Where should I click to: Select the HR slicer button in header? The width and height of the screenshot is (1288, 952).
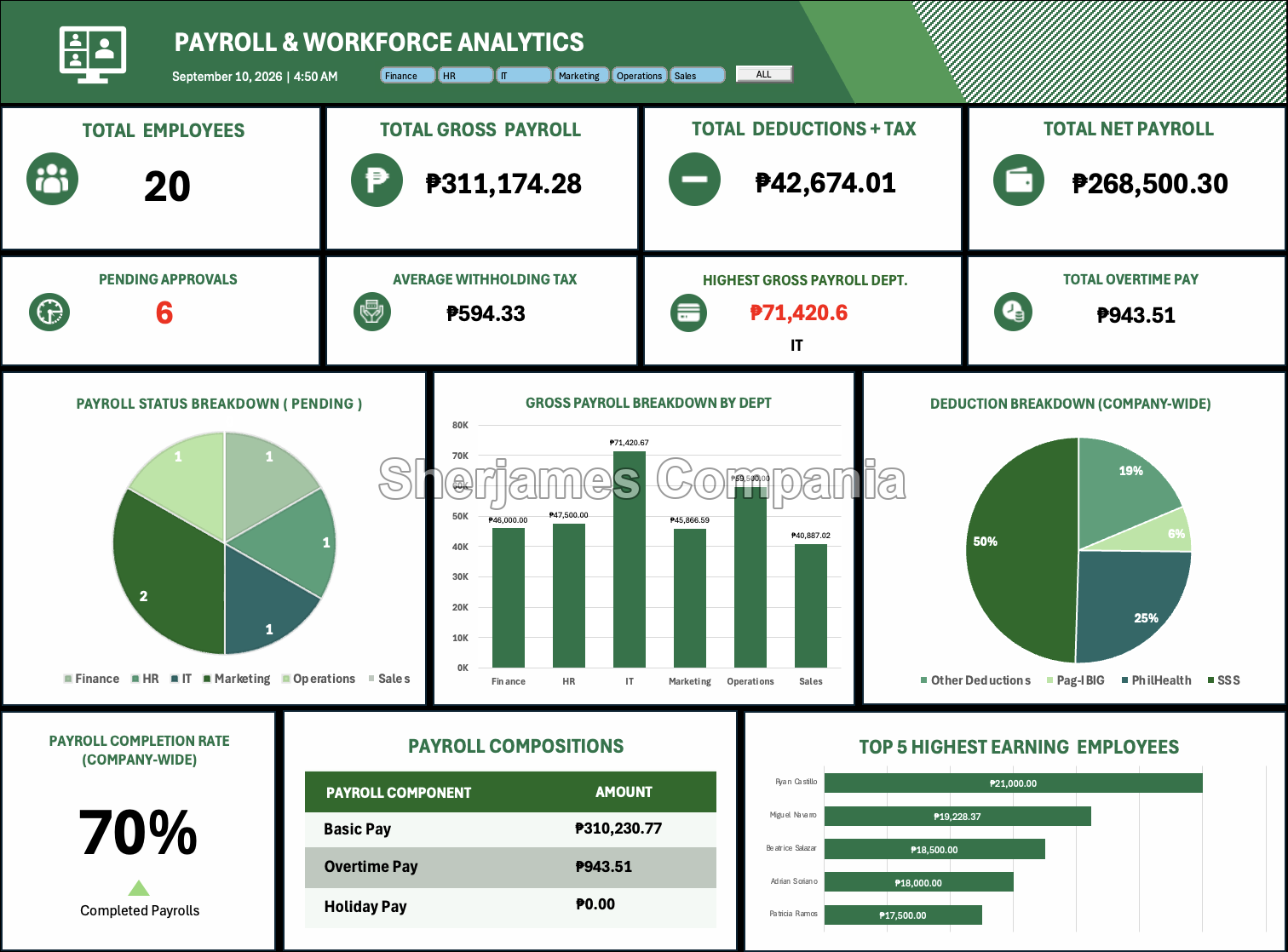465,76
